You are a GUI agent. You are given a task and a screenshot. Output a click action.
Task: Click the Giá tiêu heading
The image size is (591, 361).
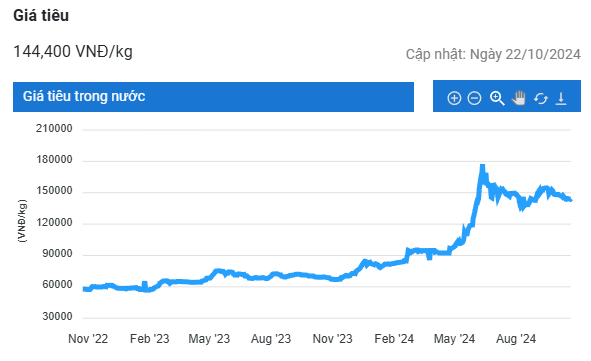(41, 15)
